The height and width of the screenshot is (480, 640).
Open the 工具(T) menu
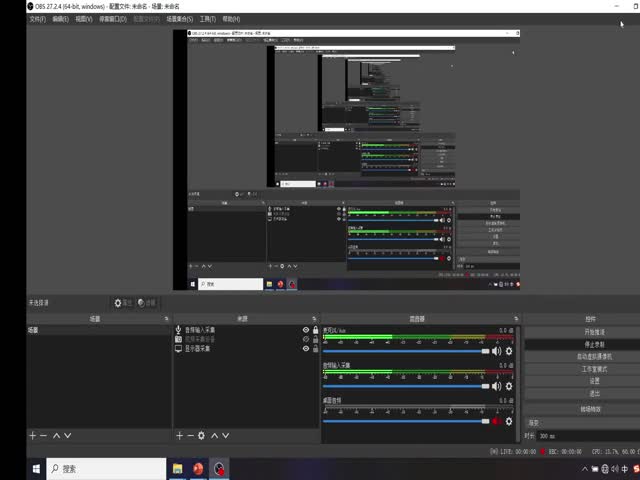[x=207, y=19]
